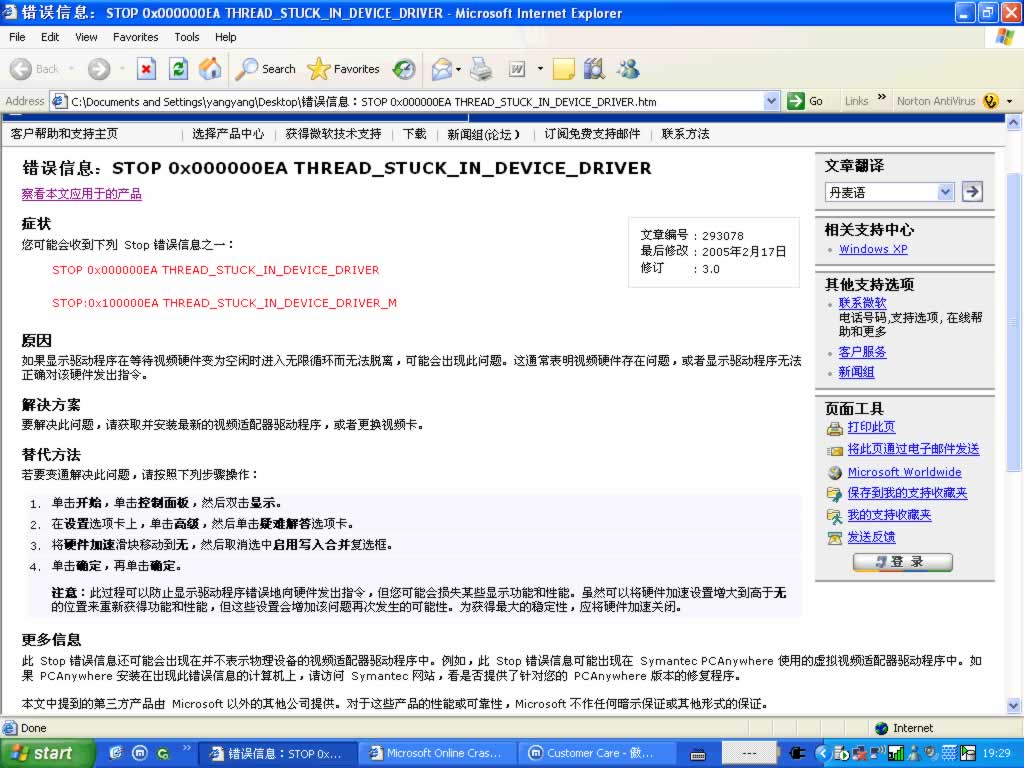Image resolution: width=1024 pixels, height=768 pixels.
Task: Open the Favorites menu
Action: pos(135,37)
